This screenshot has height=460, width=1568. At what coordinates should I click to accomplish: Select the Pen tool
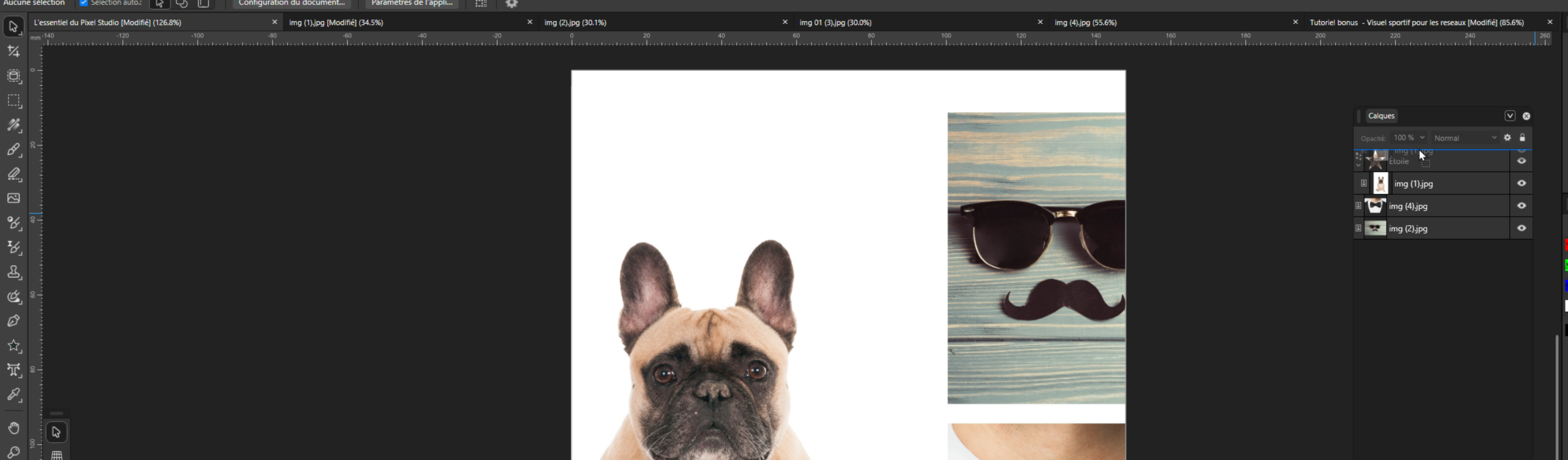pos(13,321)
